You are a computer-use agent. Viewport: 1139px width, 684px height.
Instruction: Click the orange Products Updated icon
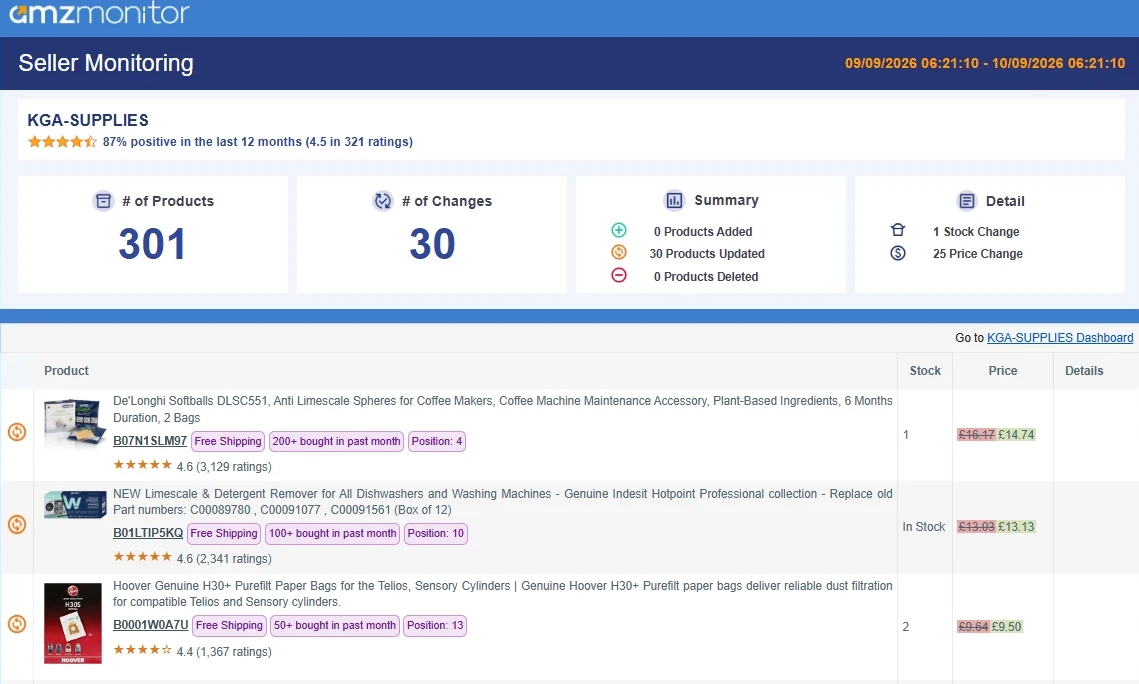[619, 252]
